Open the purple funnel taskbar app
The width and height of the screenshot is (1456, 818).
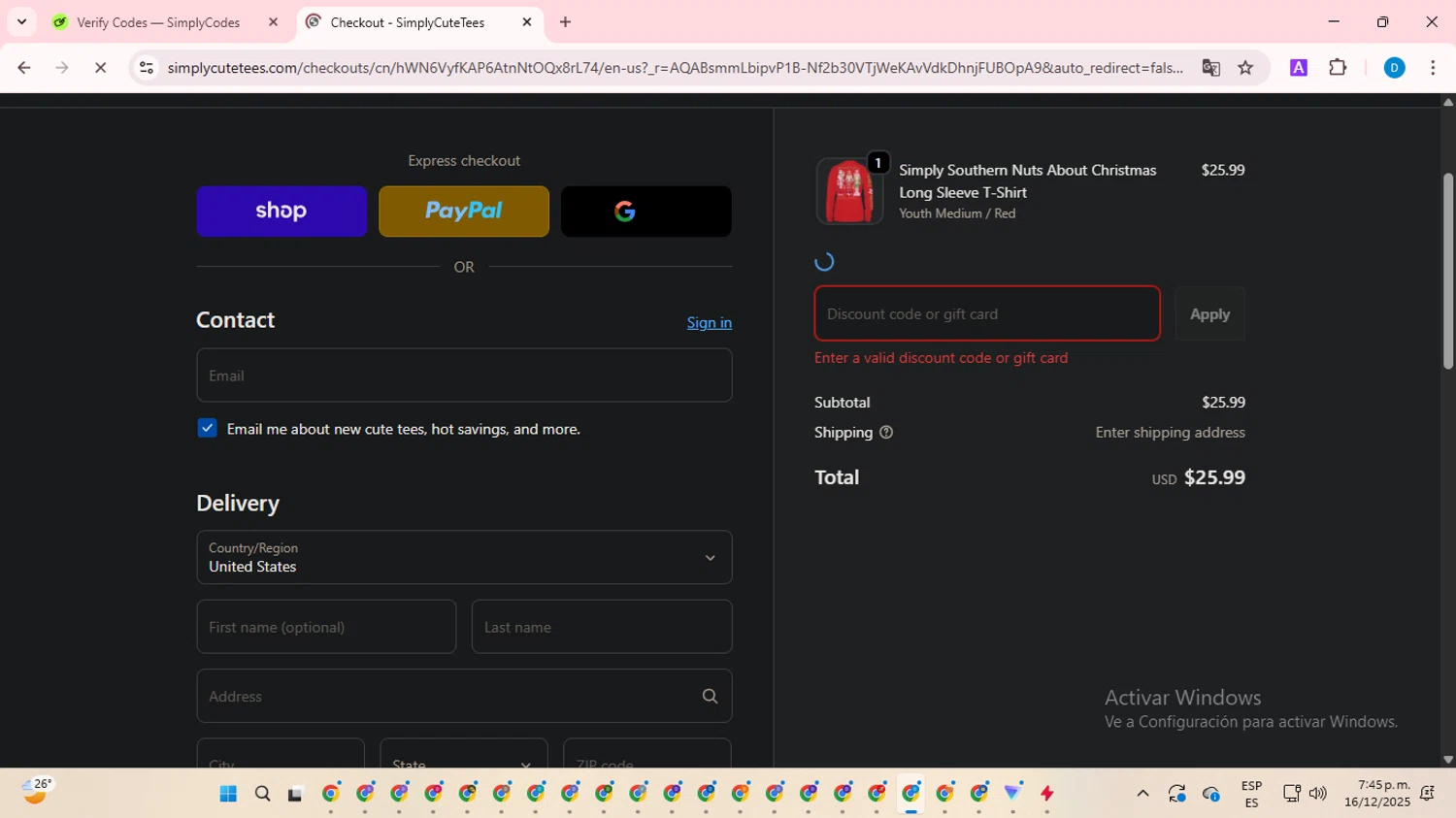pos(1013,794)
